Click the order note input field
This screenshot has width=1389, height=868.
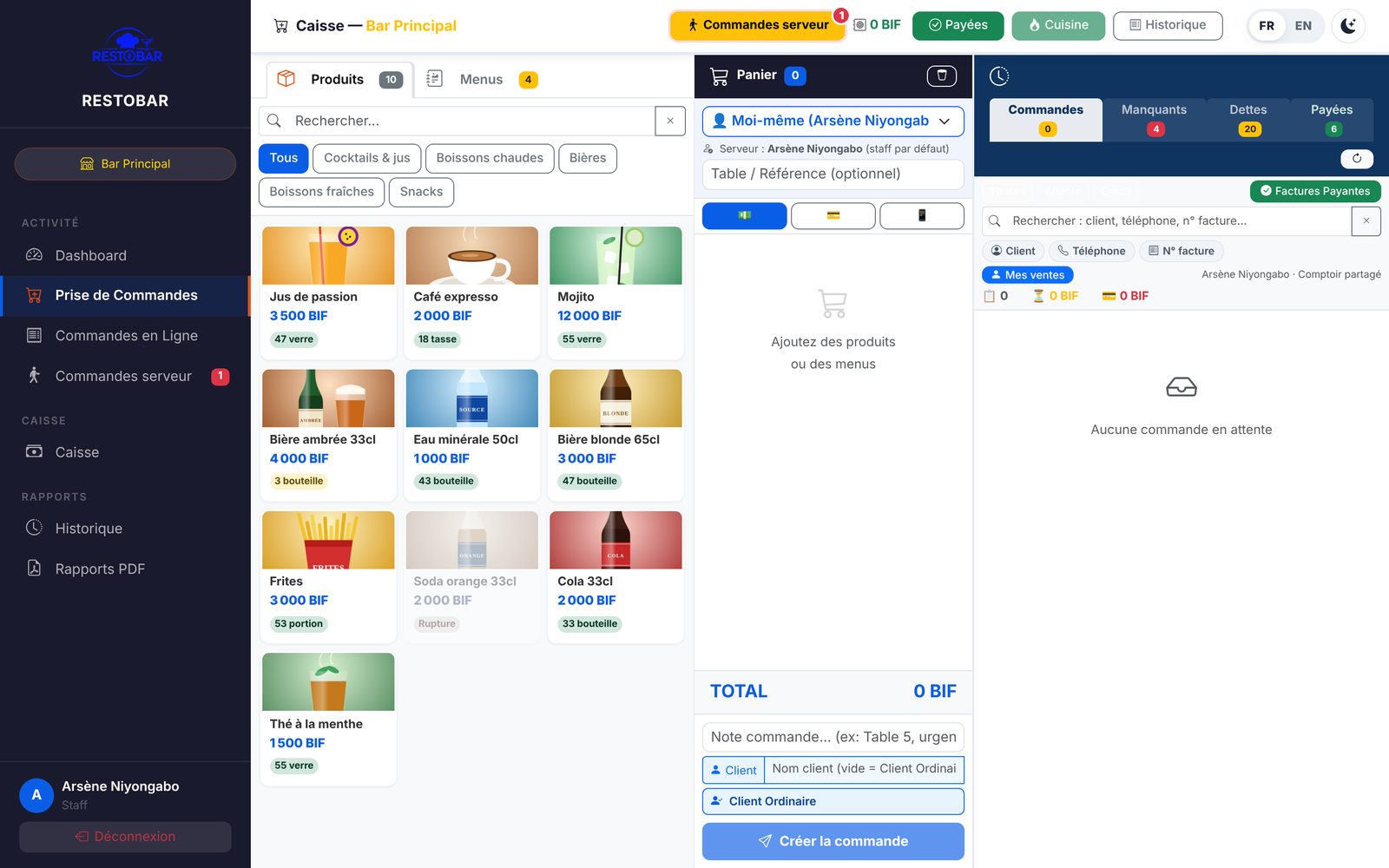tap(833, 737)
